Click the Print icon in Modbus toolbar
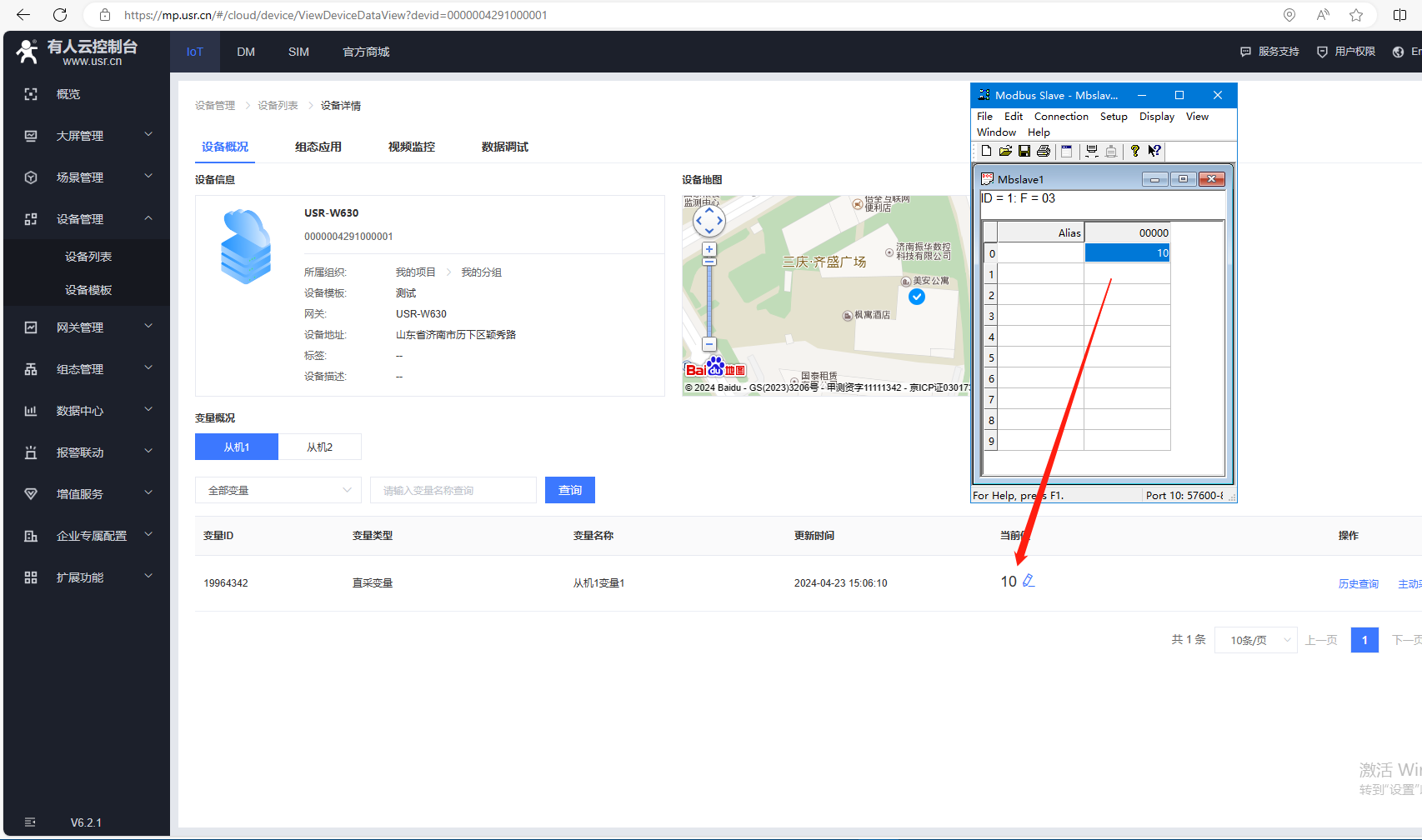The height and width of the screenshot is (840, 1422). [x=1043, y=151]
